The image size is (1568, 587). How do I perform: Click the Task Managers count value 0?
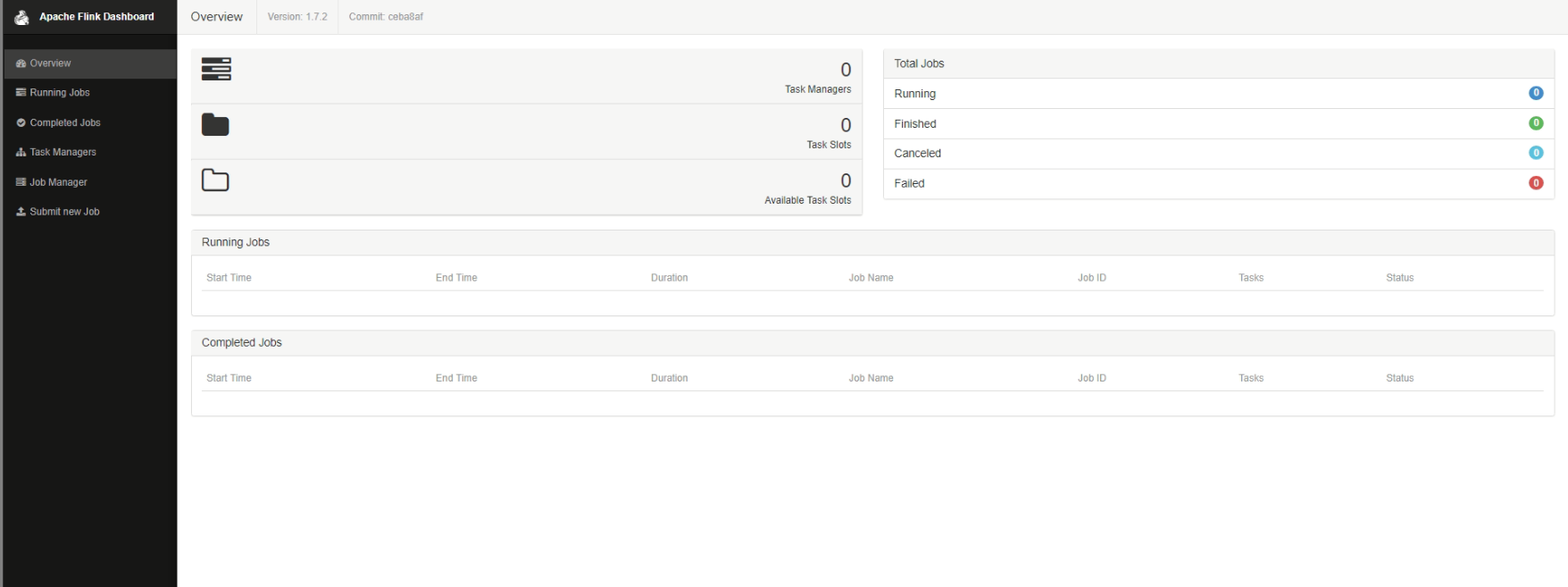(x=846, y=70)
